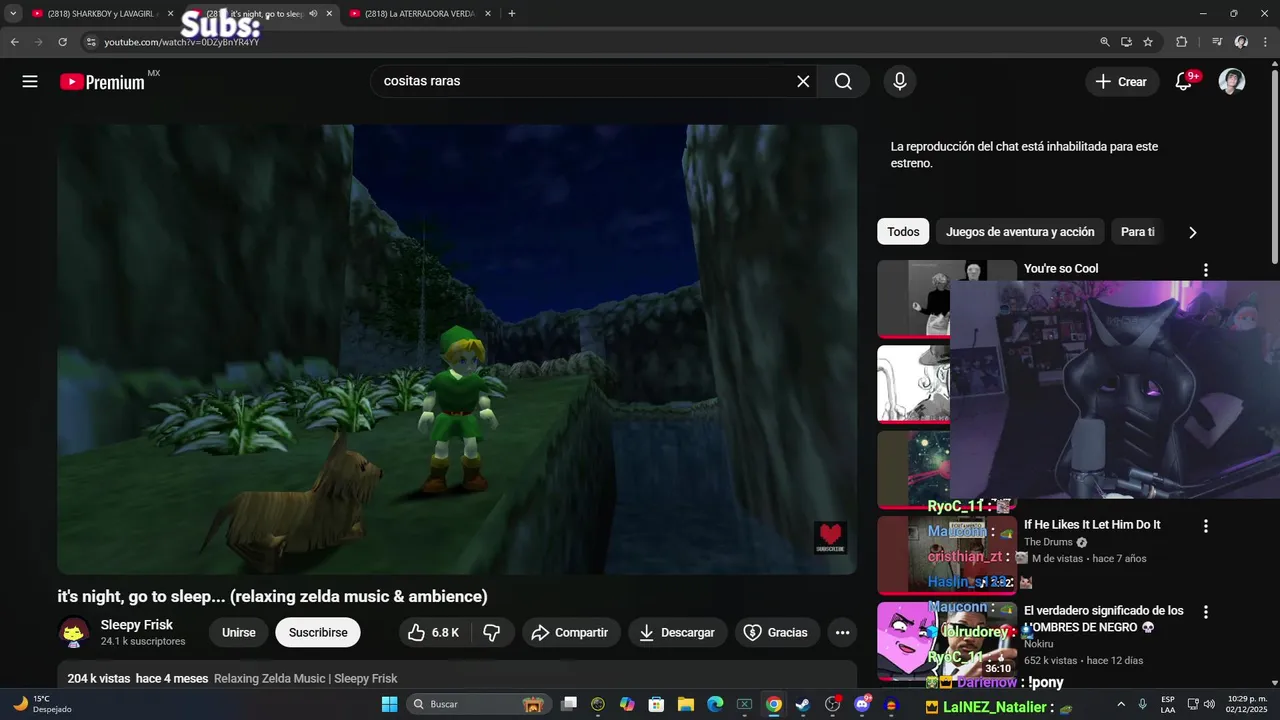Viewport: 1280px width, 720px height.
Task: Open You're so Cool video title
Action: coord(1061,269)
